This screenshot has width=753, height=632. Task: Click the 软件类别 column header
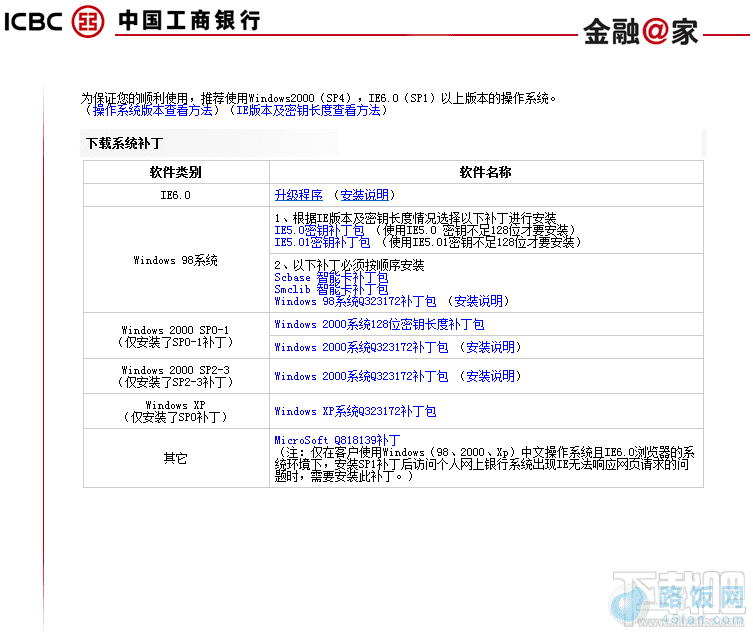coord(176,172)
